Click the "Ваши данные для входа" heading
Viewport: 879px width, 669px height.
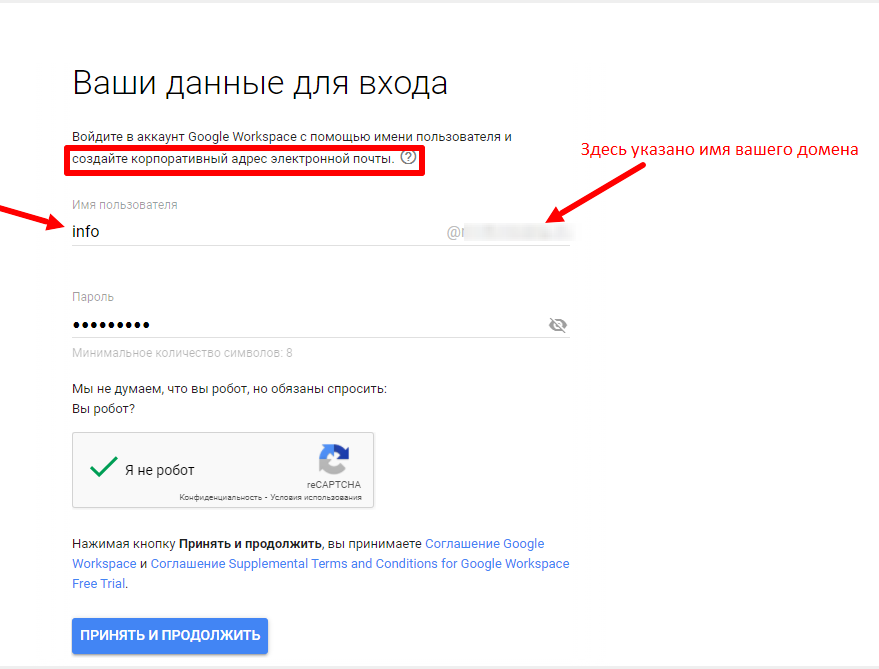tap(260, 83)
